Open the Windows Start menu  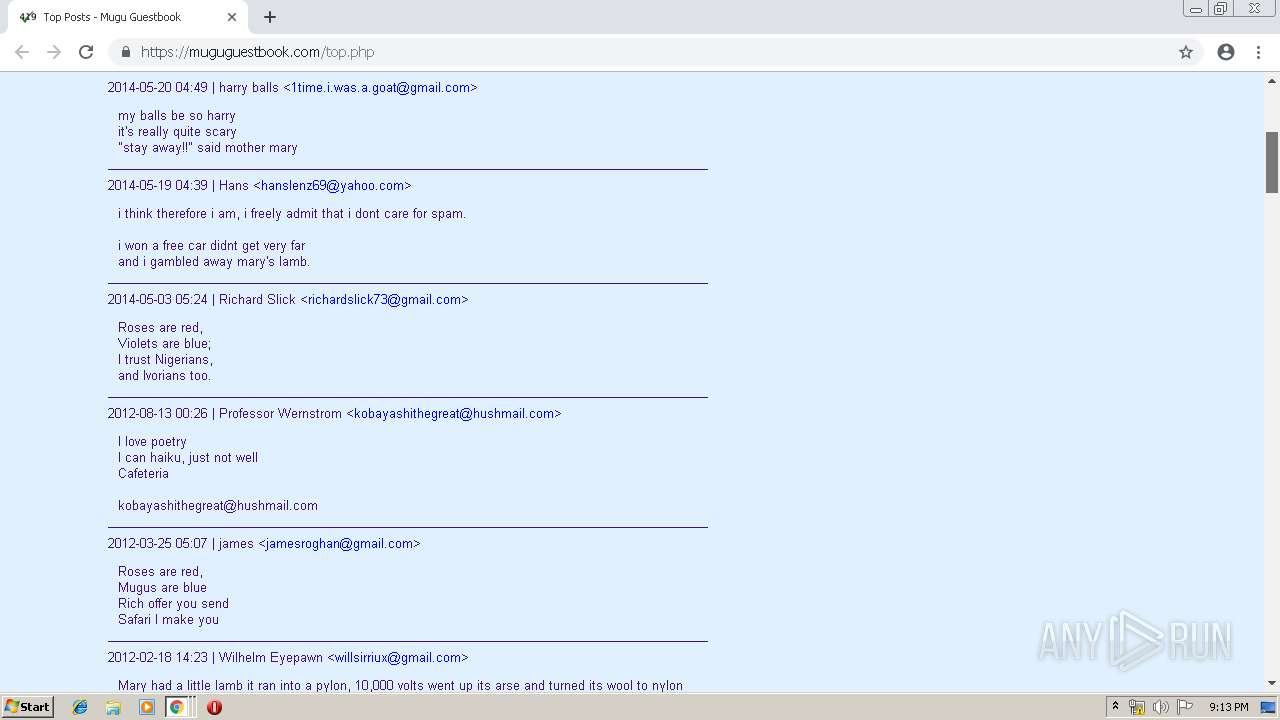pos(27,707)
